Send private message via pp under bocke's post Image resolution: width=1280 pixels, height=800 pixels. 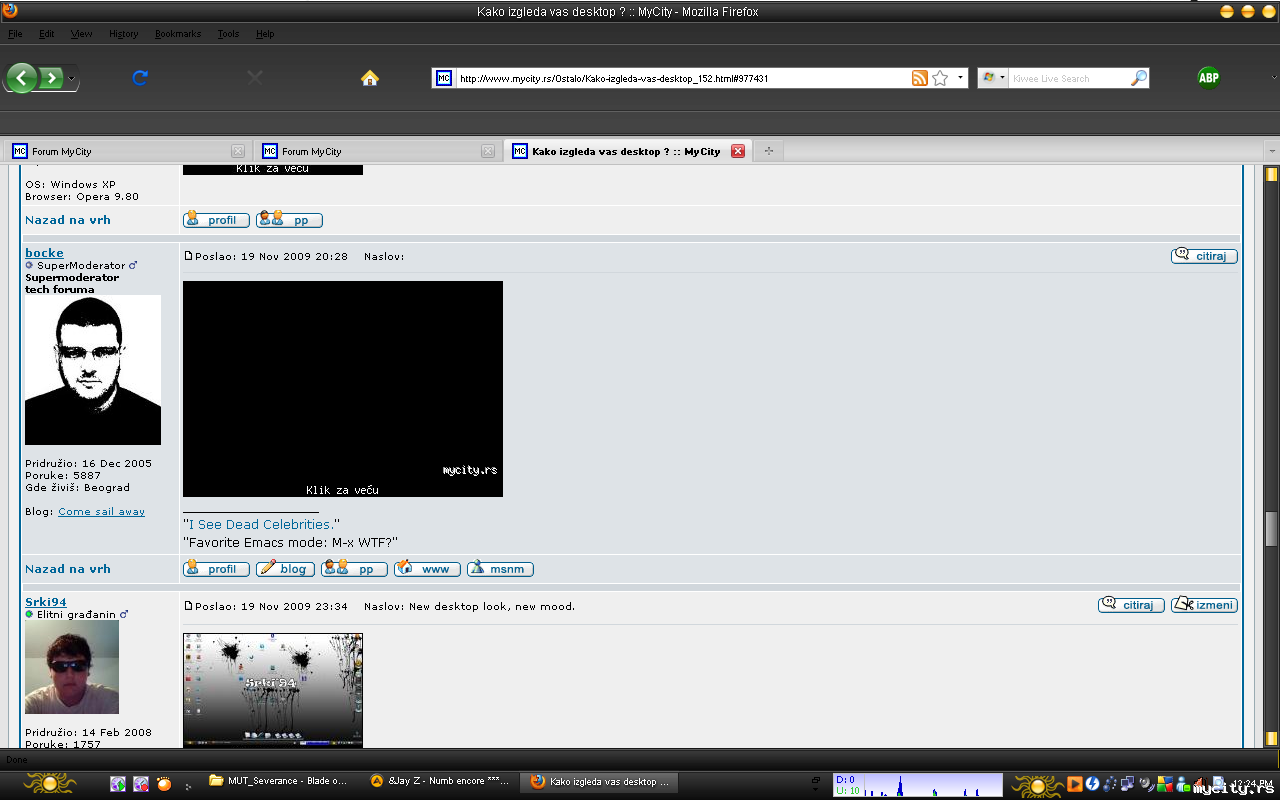tap(354, 569)
